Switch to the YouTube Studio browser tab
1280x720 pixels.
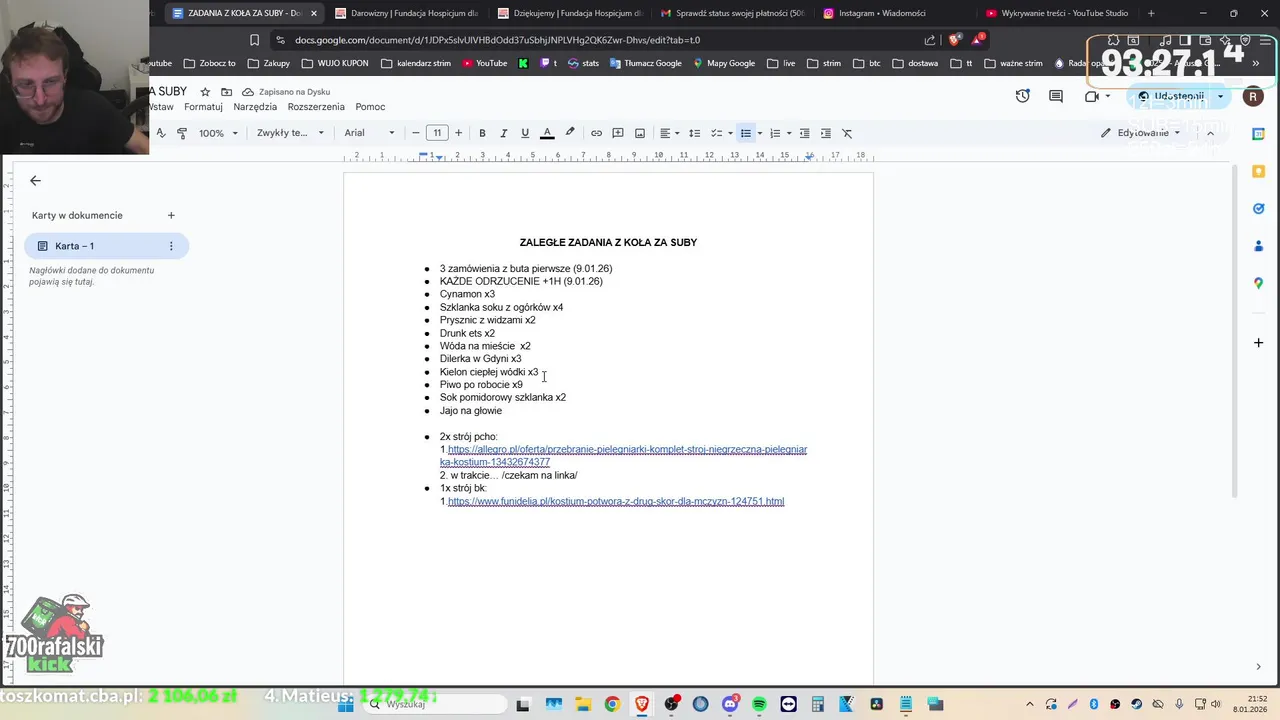click(1058, 13)
